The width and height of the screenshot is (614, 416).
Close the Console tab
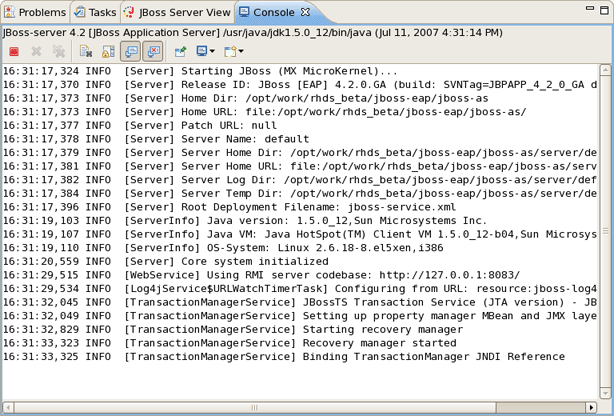(x=306, y=13)
